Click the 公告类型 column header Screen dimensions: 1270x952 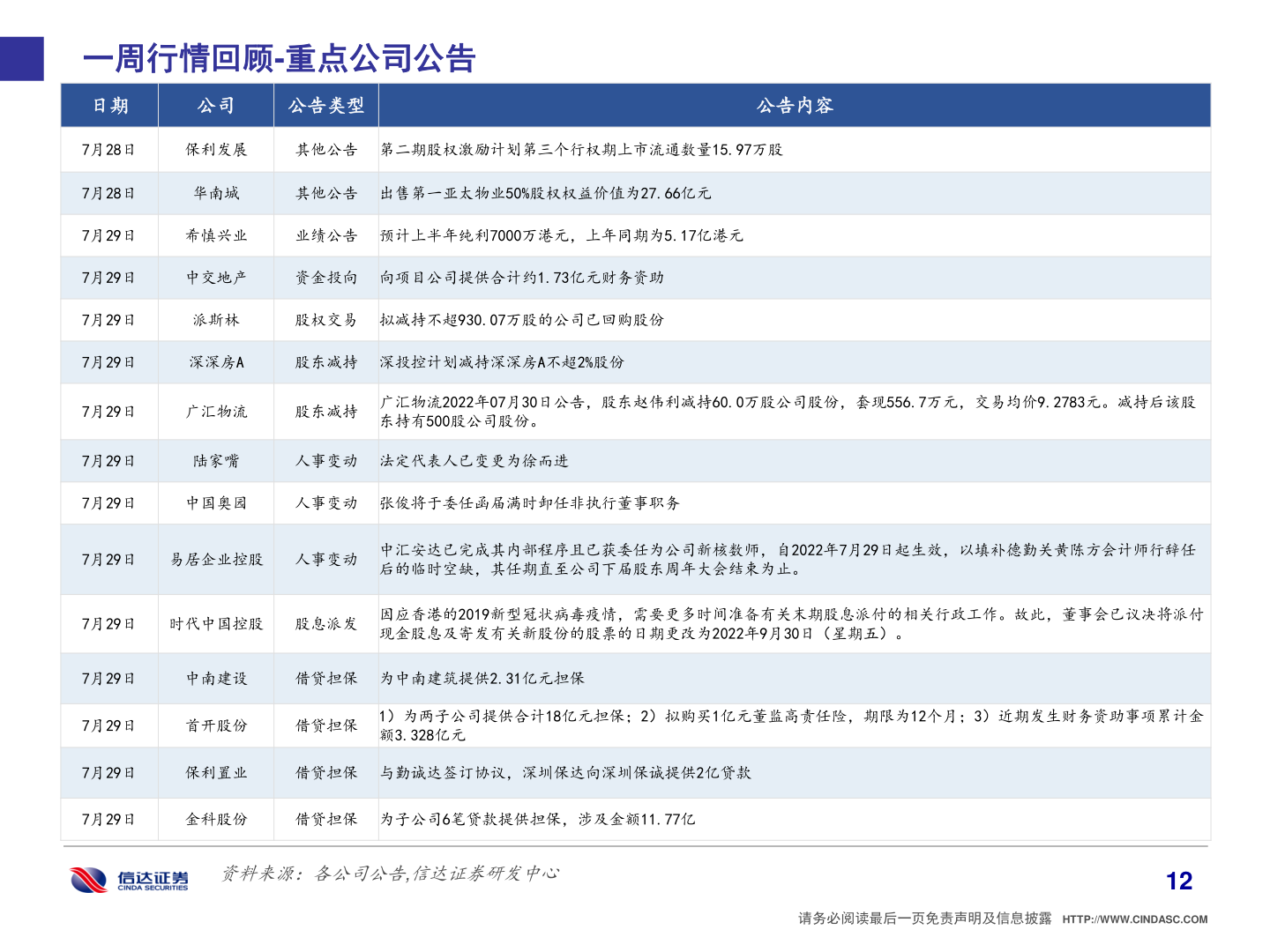click(x=326, y=106)
